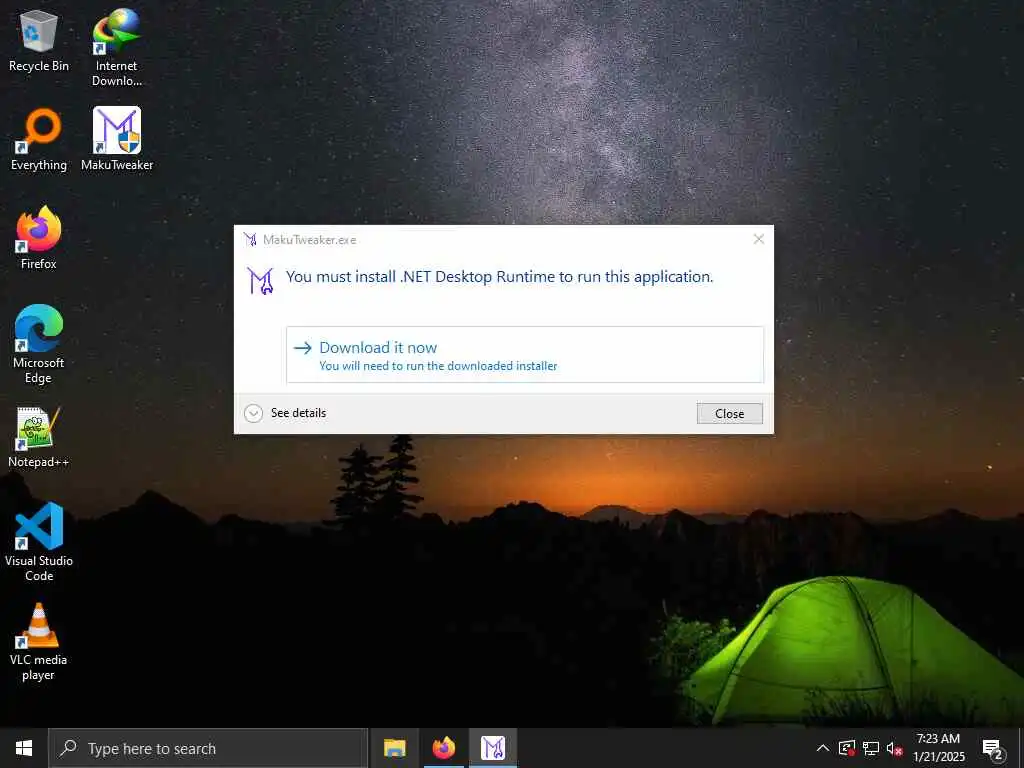Open the Windows Start menu
Image resolution: width=1024 pixels, height=768 pixels.
point(24,748)
